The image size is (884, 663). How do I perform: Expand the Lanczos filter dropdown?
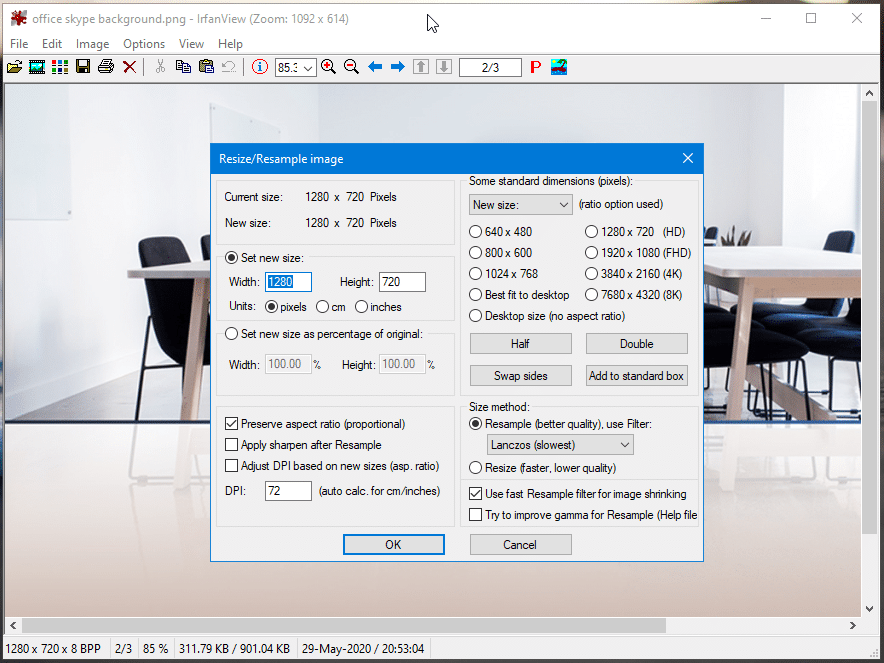pyautogui.click(x=560, y=445)
